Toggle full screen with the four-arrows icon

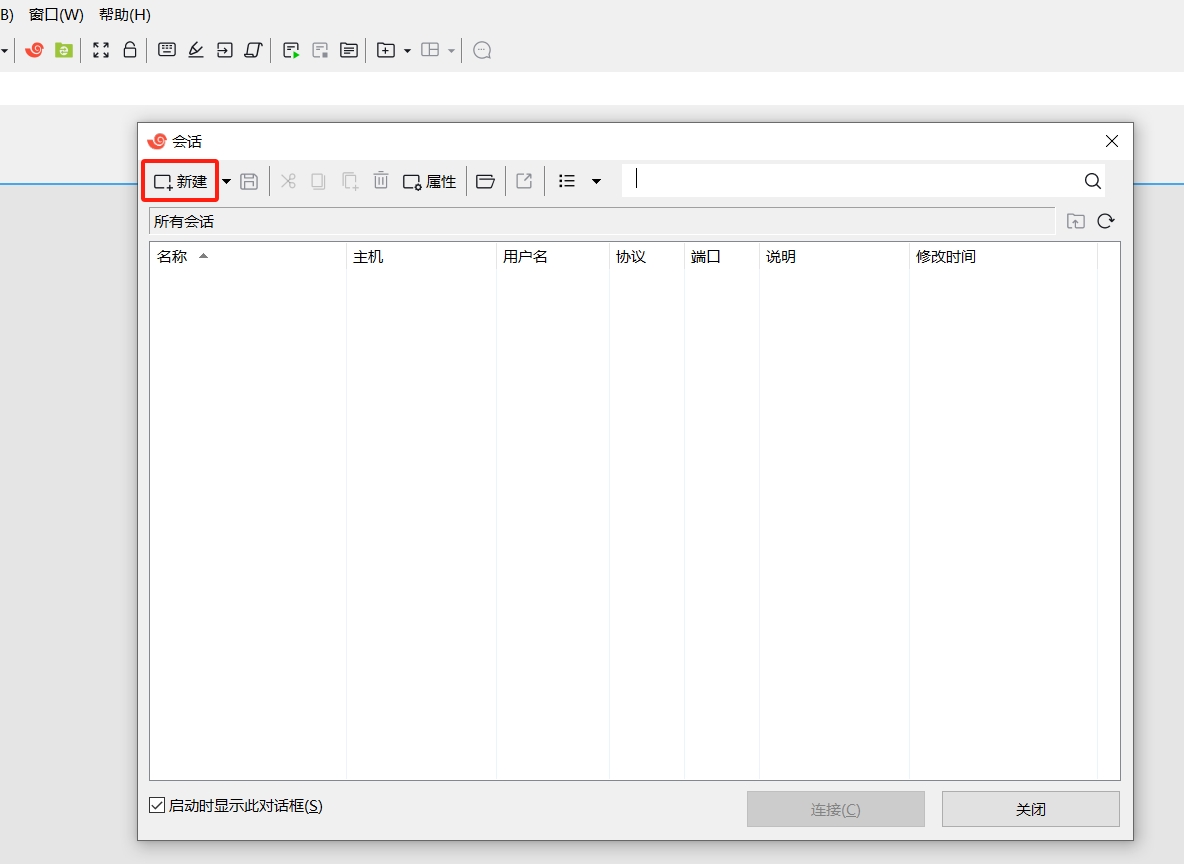(x=100, y=51)
